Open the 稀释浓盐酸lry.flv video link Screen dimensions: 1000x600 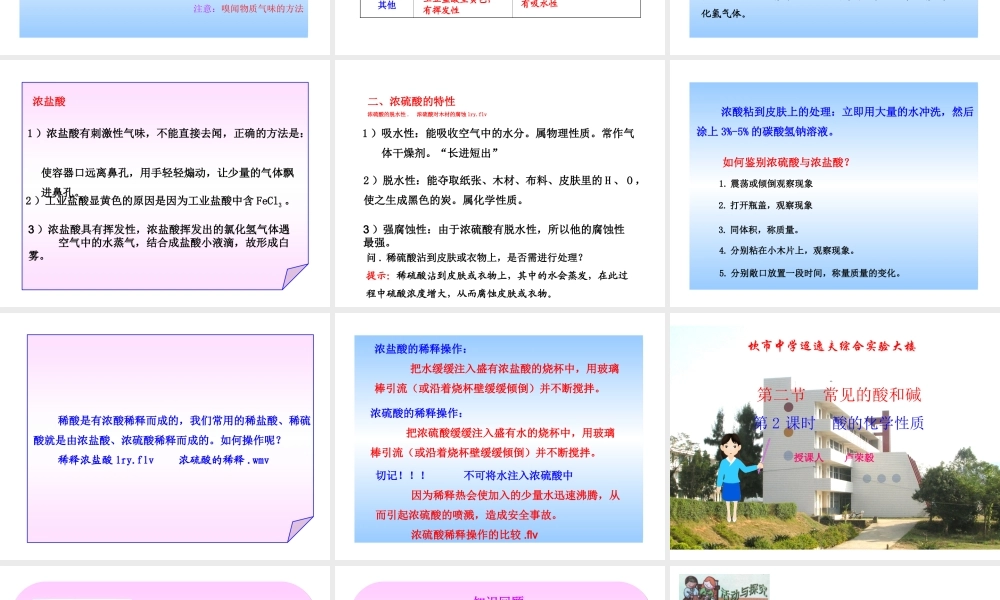tap(105, 460)
